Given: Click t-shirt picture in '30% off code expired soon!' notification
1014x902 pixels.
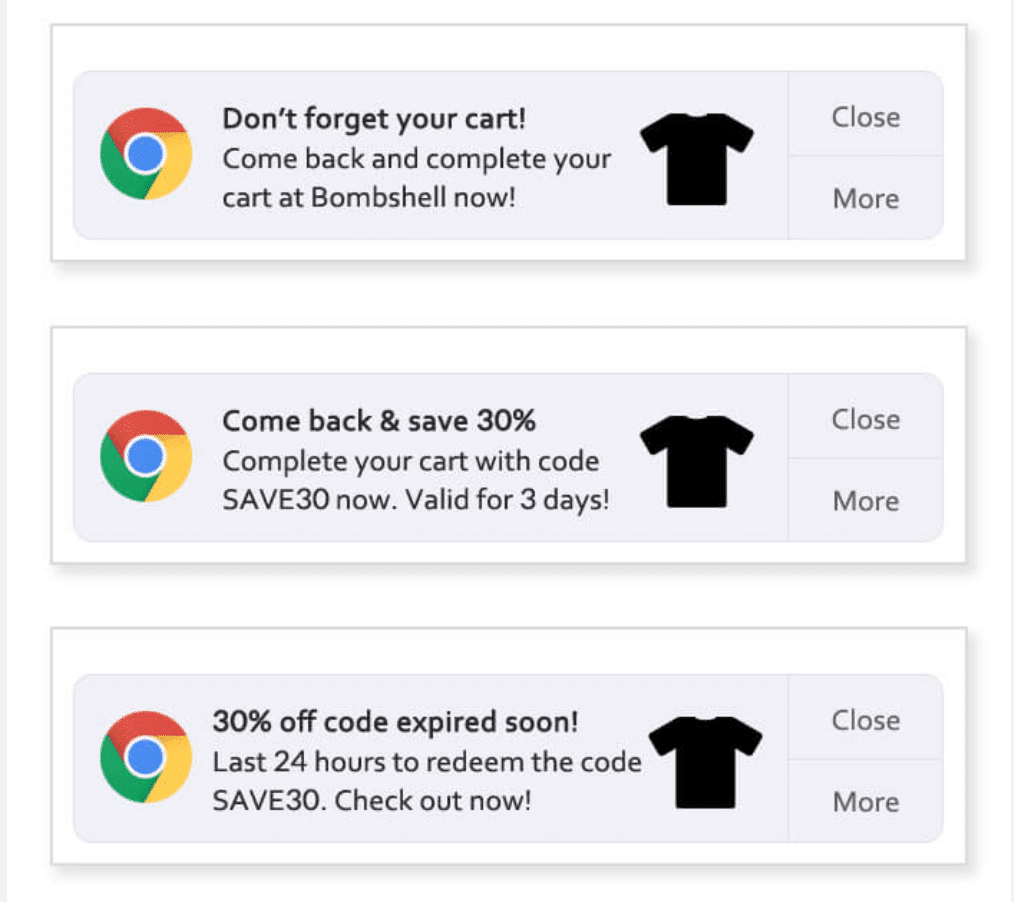Looking at the screenshot, I should (705, 761).
